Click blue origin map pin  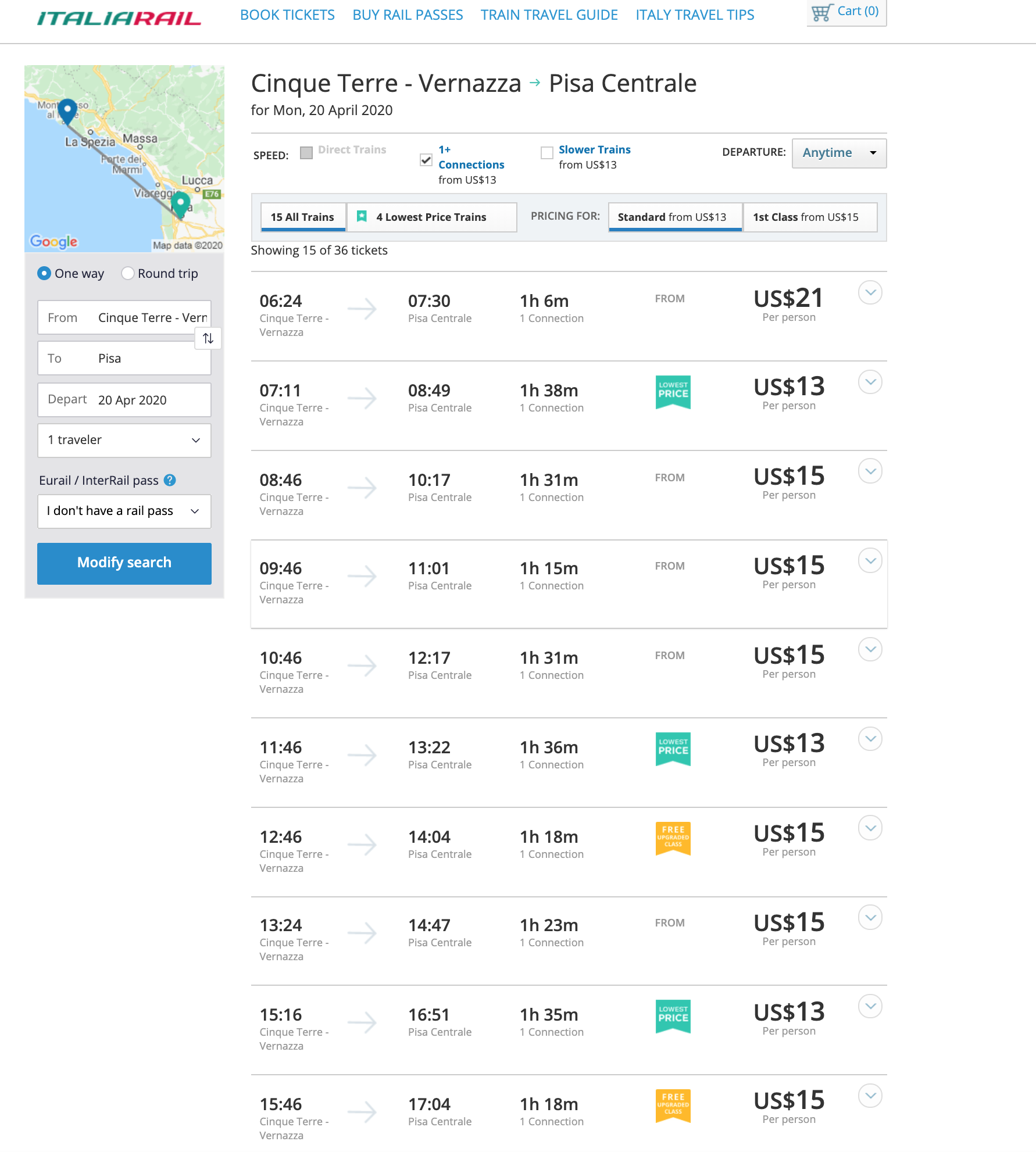67,111
